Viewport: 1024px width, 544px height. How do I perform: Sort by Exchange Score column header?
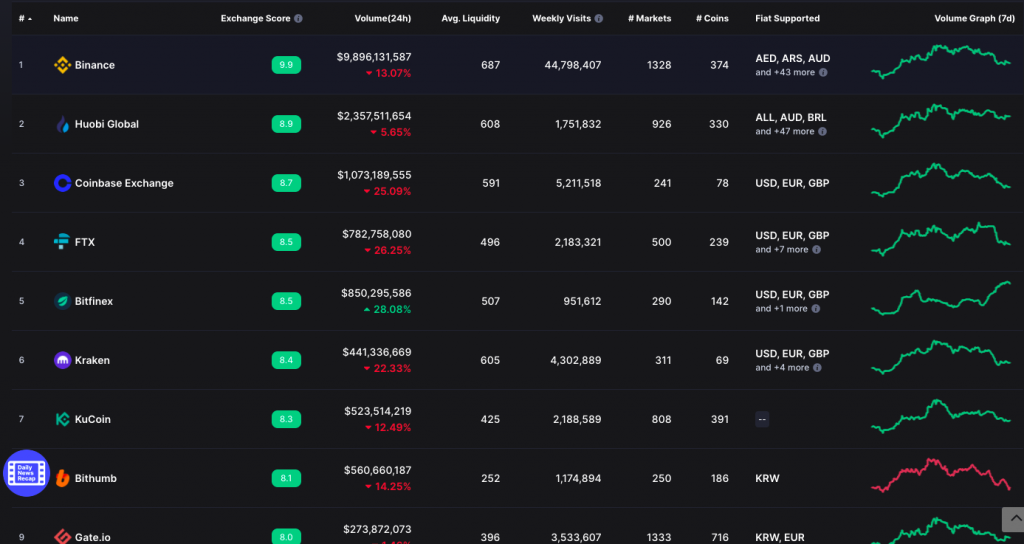tap(255, 18)
